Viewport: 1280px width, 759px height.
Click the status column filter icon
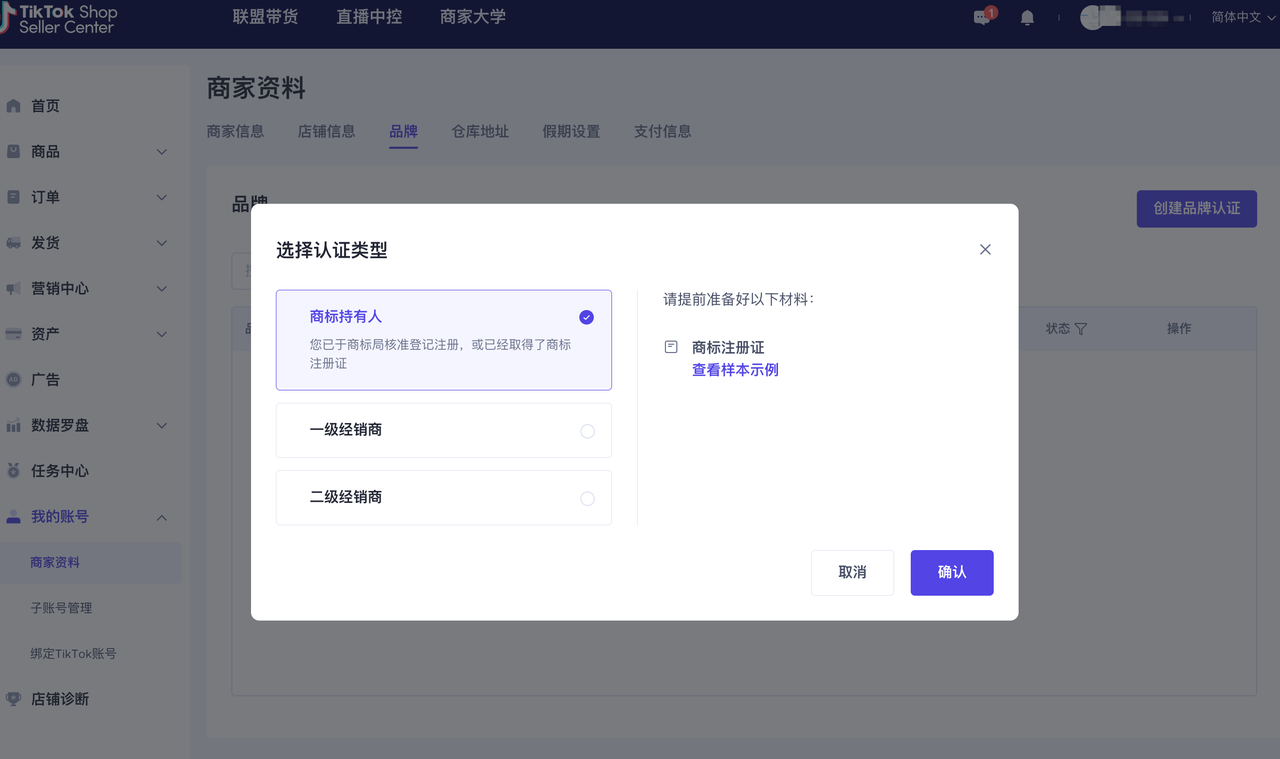tap(1081, 329)
